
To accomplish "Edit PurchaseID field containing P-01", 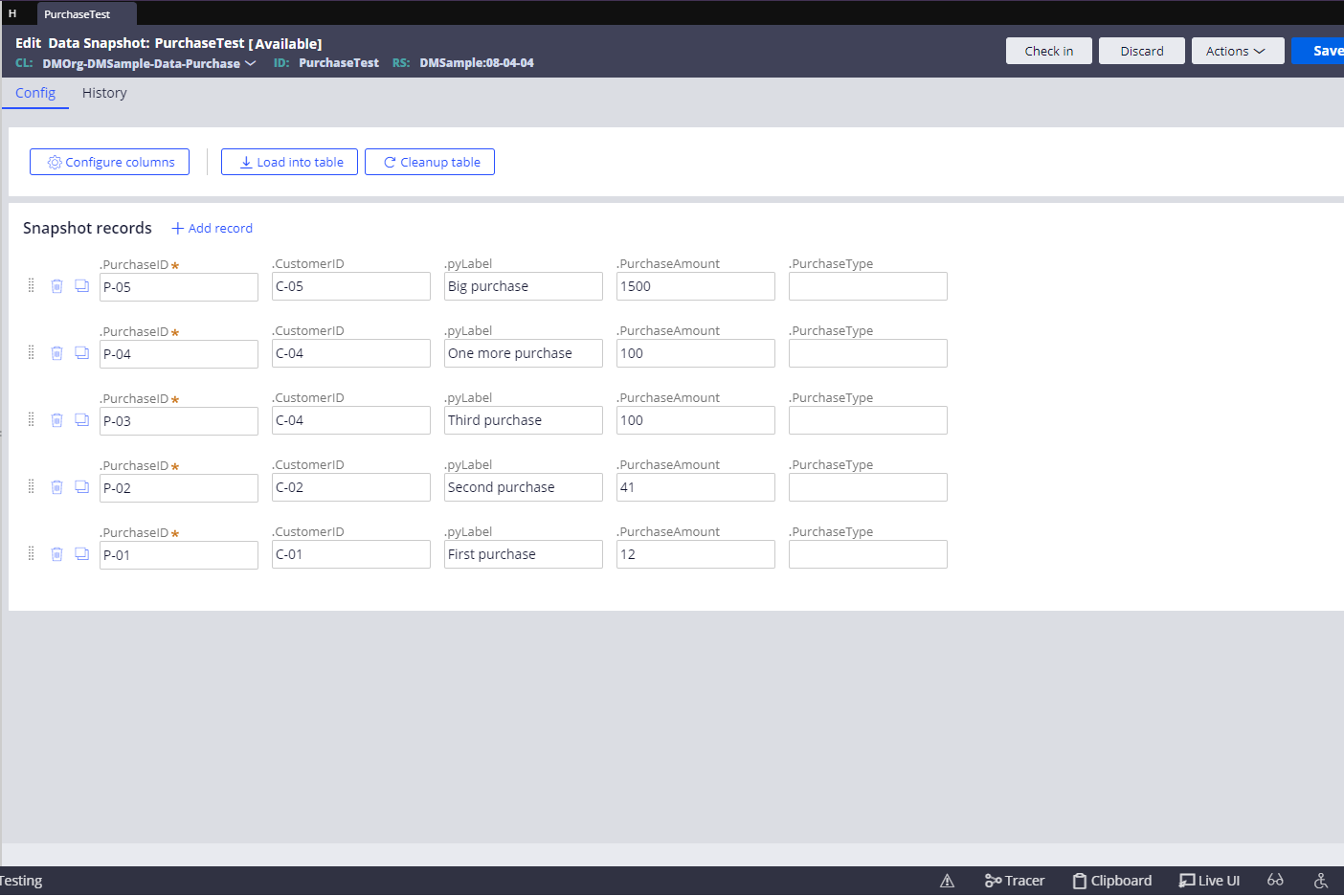I will pos(179,555).
